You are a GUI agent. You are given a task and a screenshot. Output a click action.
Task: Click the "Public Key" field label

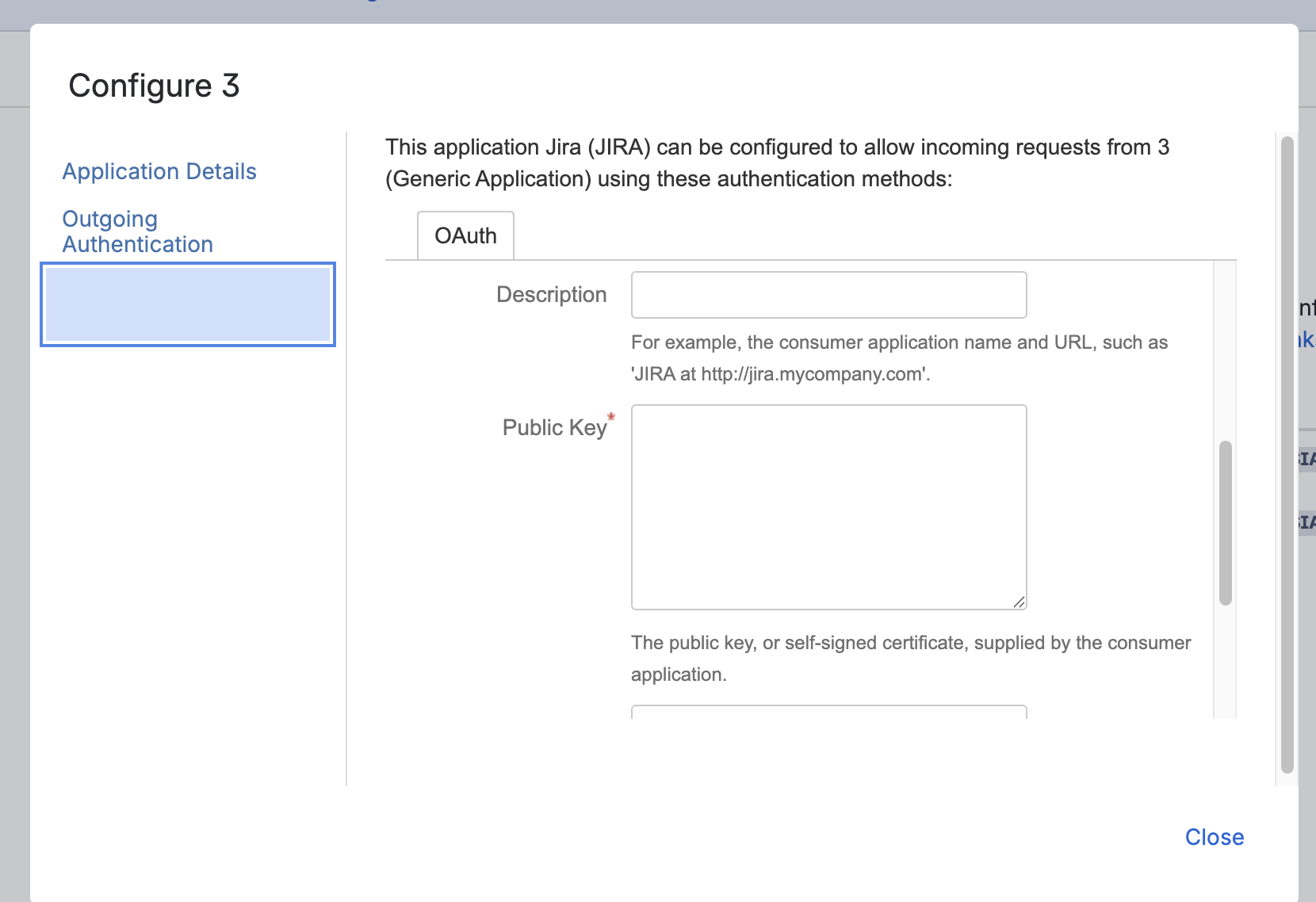(555, 428)
